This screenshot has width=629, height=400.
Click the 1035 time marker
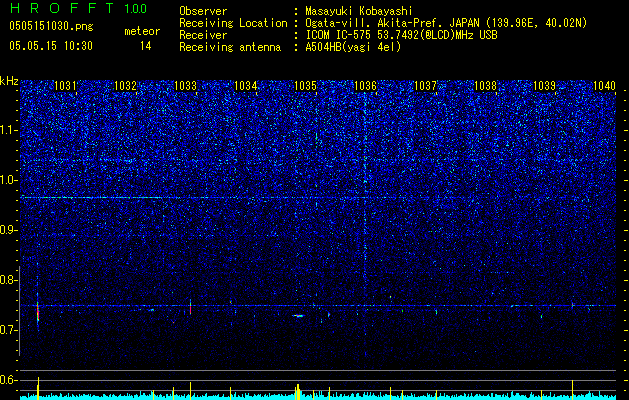coord(305,85)
